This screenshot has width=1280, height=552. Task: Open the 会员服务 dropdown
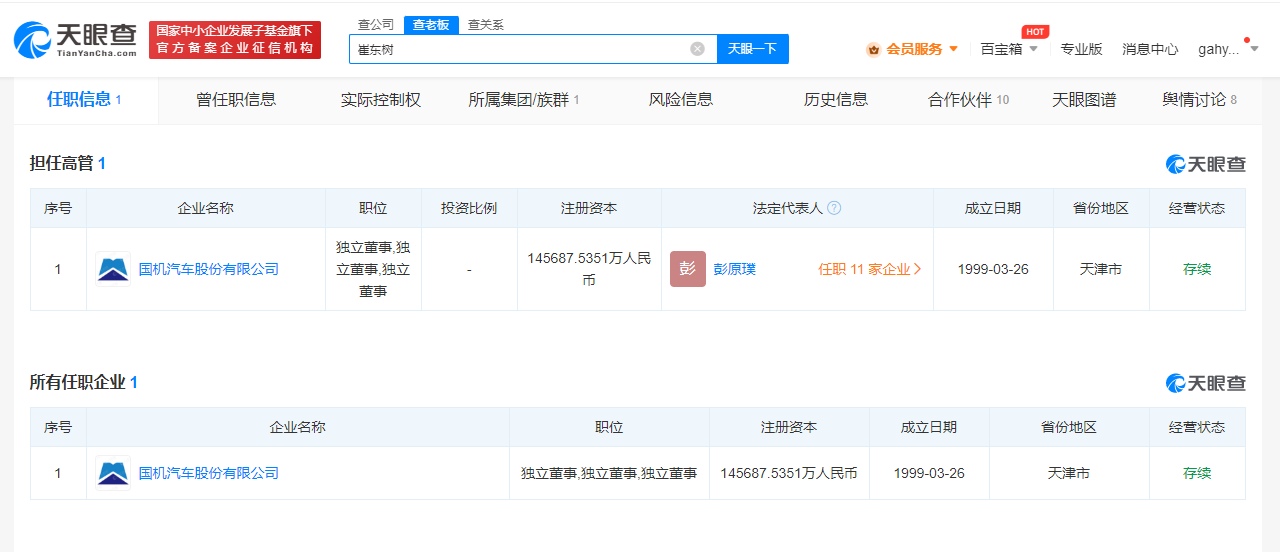(x=912, y=49)
